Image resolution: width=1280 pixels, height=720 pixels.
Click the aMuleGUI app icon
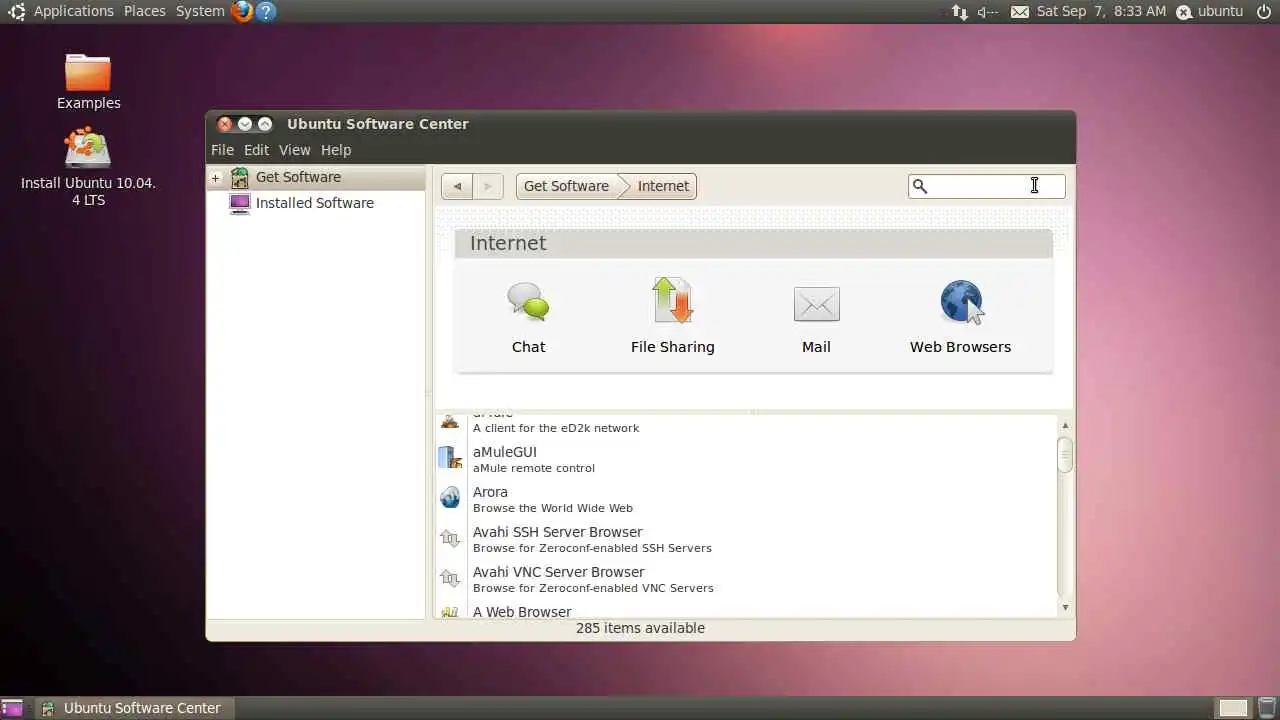coord(450,459)
